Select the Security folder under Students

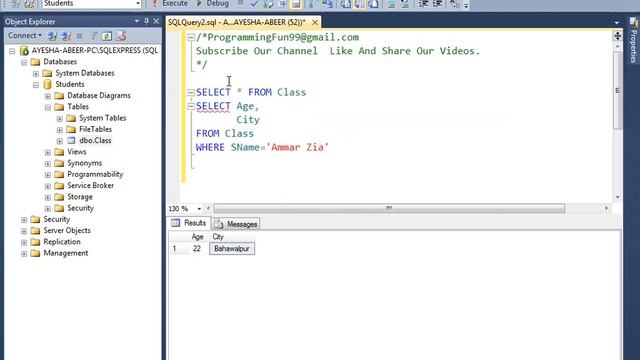(80, 208)
